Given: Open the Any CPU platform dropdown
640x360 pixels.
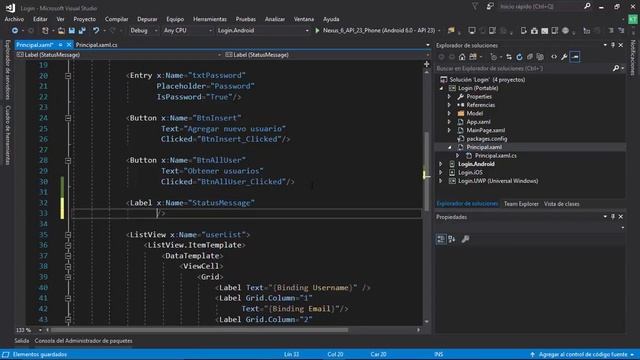Looking at the screenshot, I should 210,31.
